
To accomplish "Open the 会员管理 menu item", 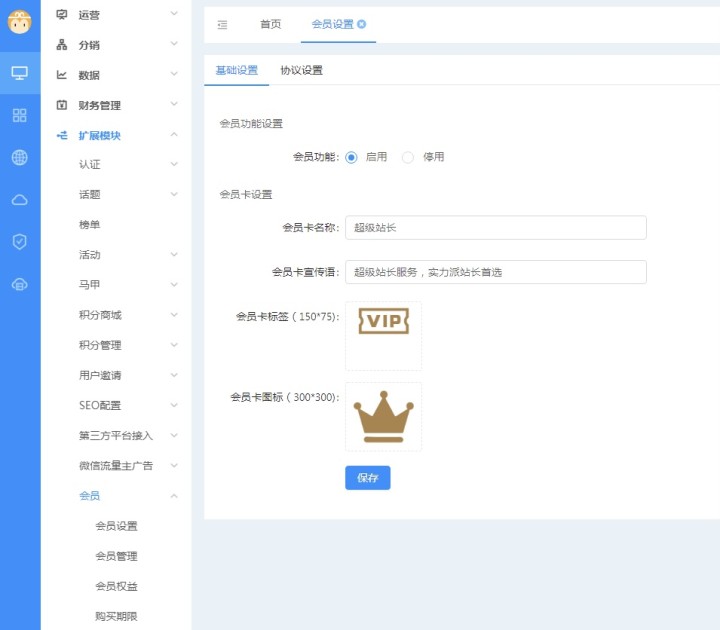I will (117, 556).
